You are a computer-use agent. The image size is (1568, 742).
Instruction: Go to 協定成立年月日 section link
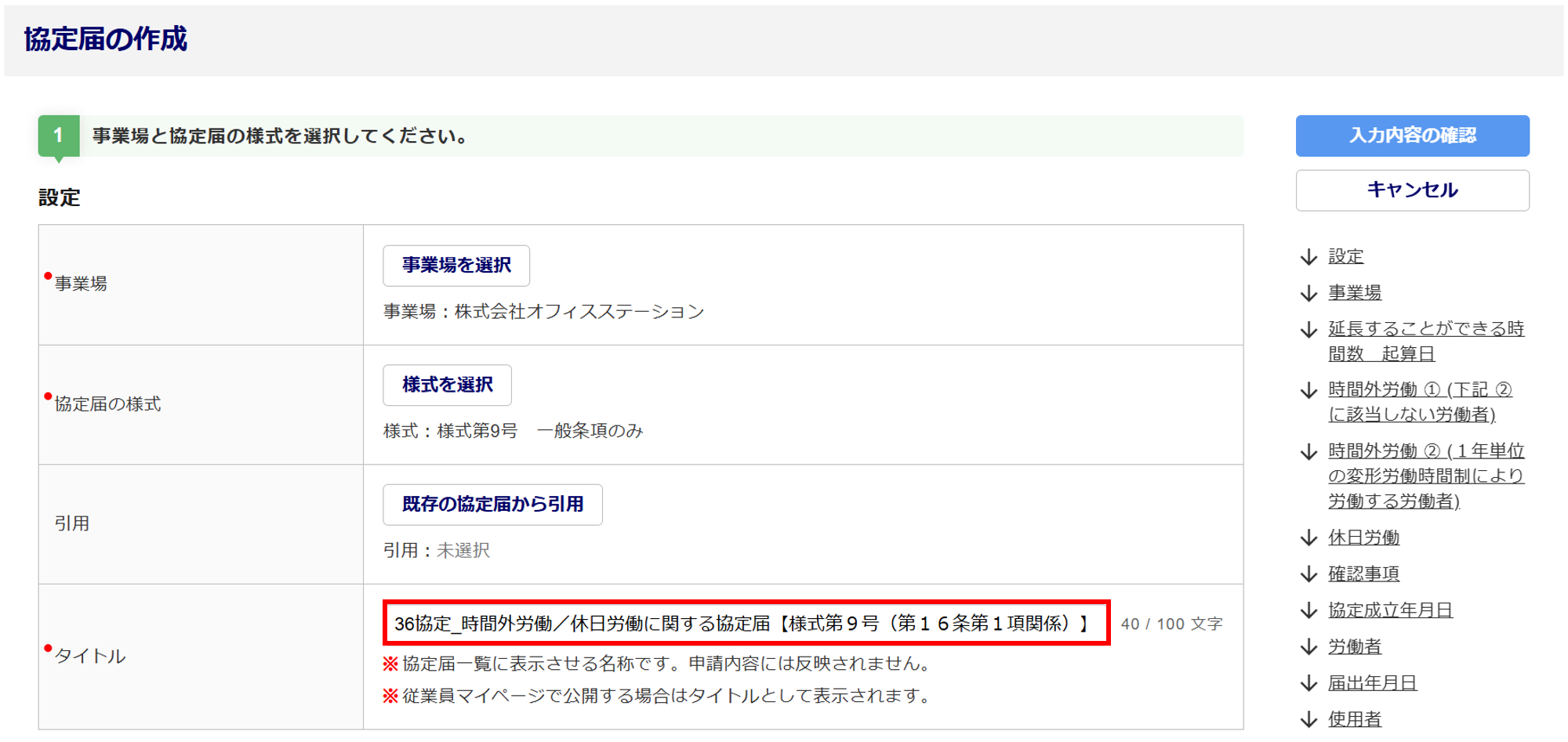(1390, 610)
